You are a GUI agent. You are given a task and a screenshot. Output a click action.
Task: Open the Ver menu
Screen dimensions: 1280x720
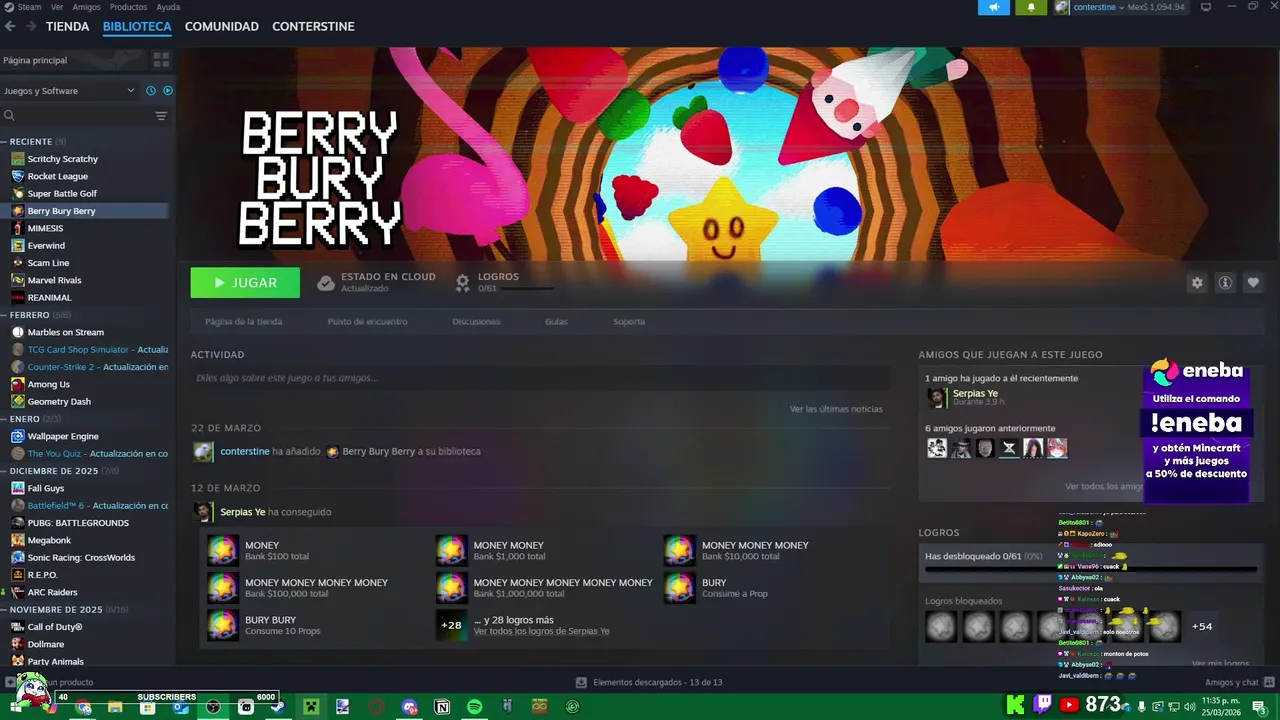(x=57, y=7)
